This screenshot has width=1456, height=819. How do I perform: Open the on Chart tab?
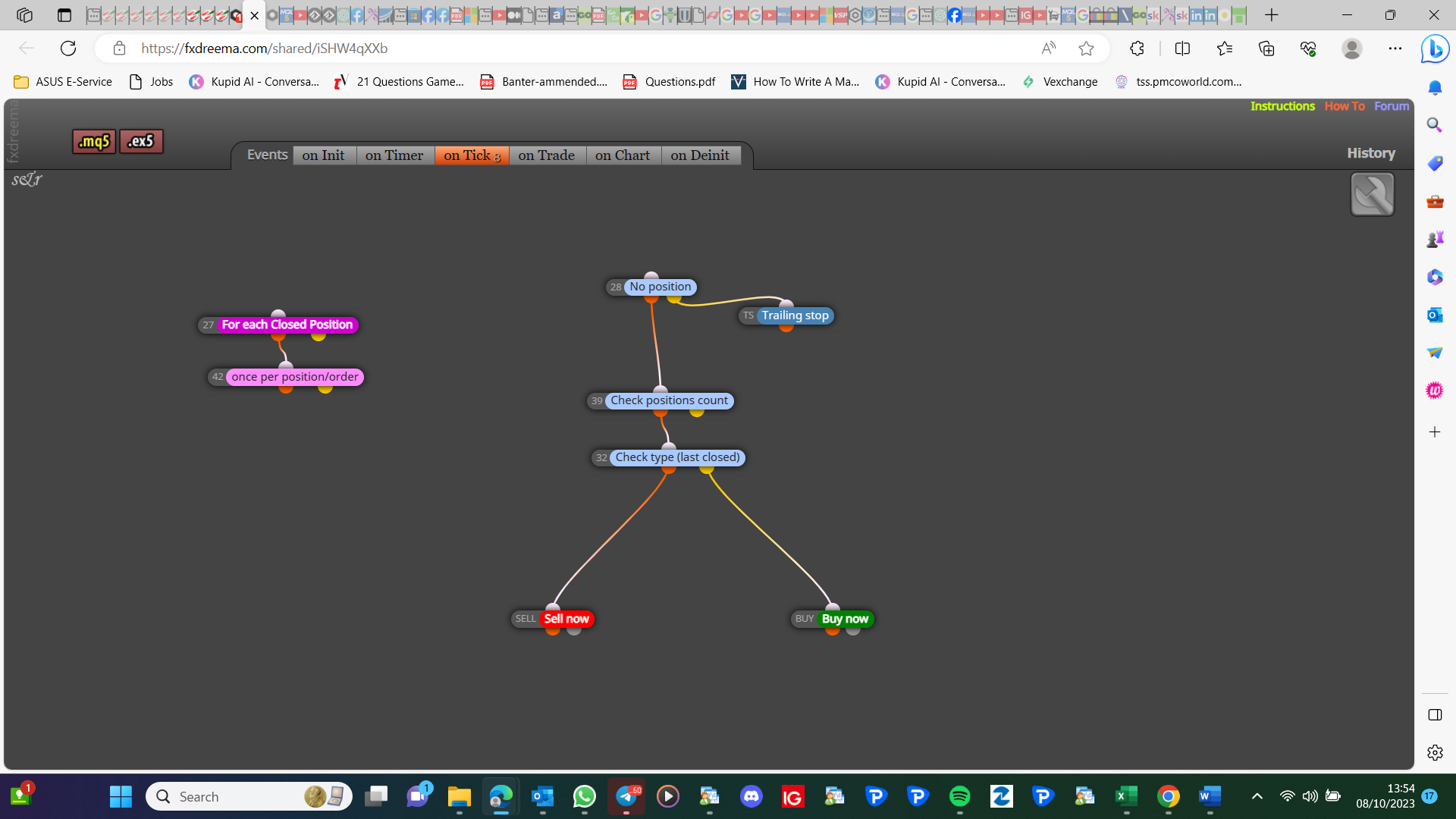(x=623, y=155)
